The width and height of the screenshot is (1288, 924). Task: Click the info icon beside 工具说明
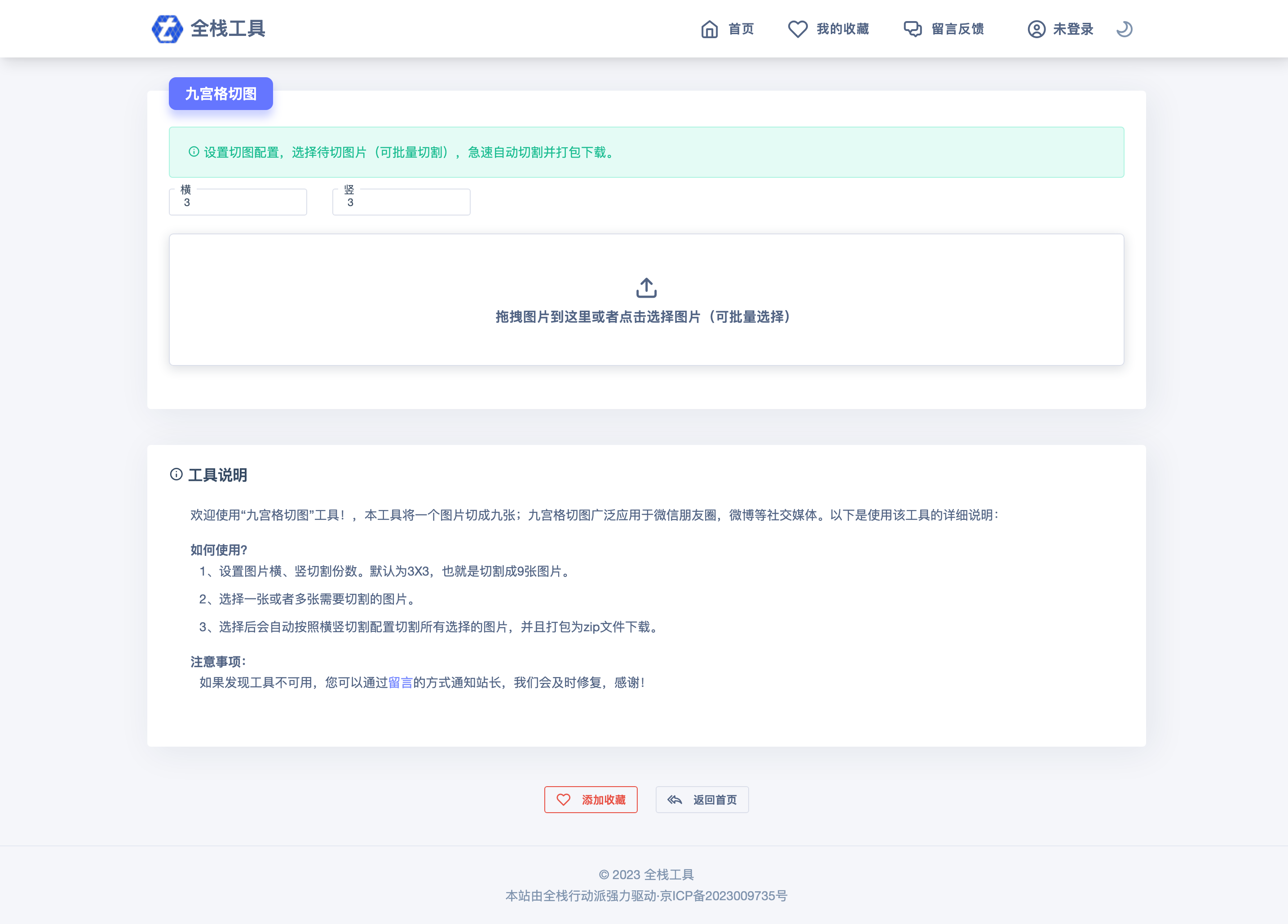[x=176, y=474]
